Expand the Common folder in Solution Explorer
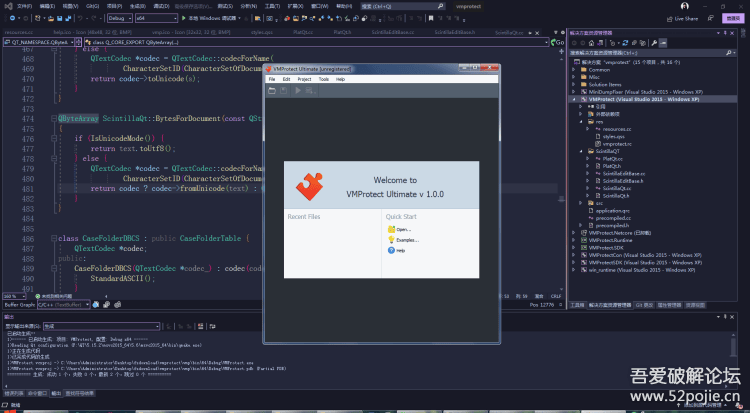The image size is (750, 413). (x=574, y=70)
